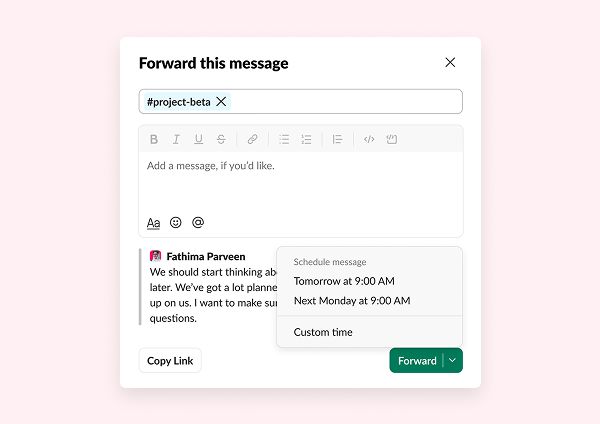Insert inline code formatting
This screenshot has height=424, width=600.
pyautogui.click(x=369, y=139)
